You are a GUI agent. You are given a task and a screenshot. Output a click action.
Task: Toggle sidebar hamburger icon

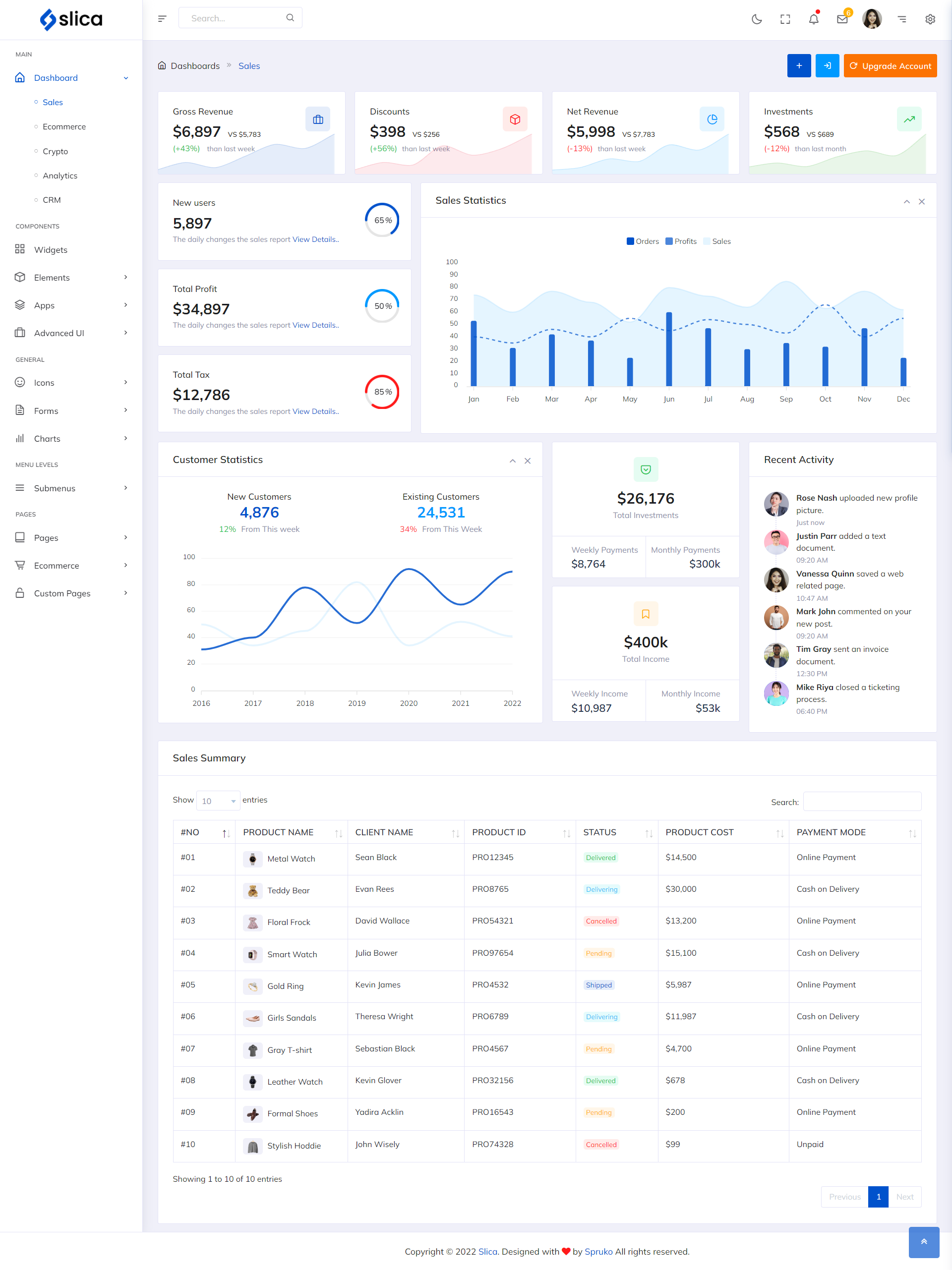tap(162, 18)
